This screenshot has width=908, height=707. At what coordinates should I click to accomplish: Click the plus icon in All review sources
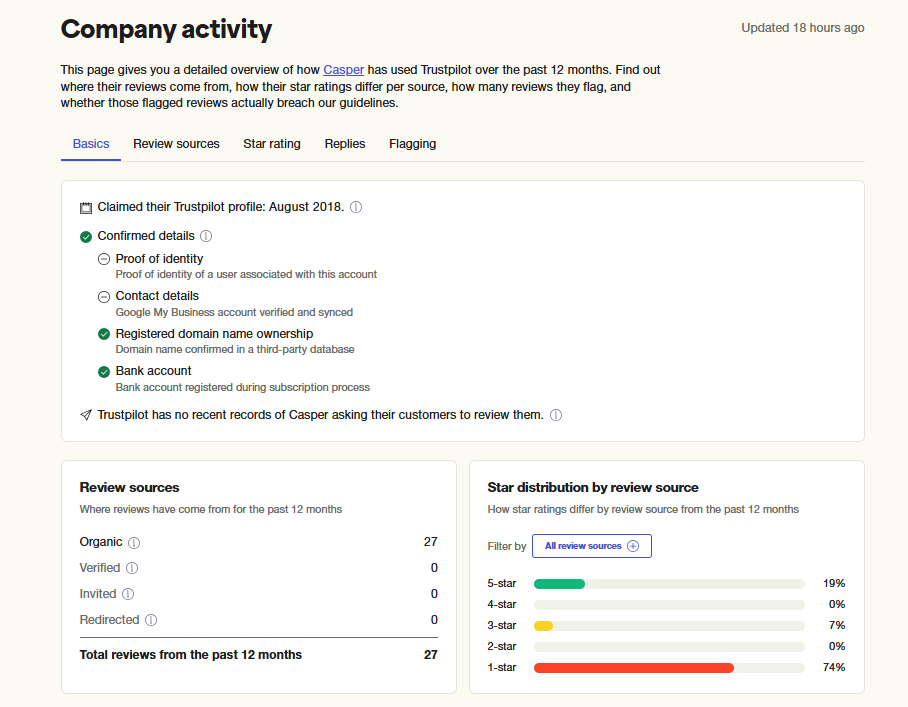pos(633,546)
